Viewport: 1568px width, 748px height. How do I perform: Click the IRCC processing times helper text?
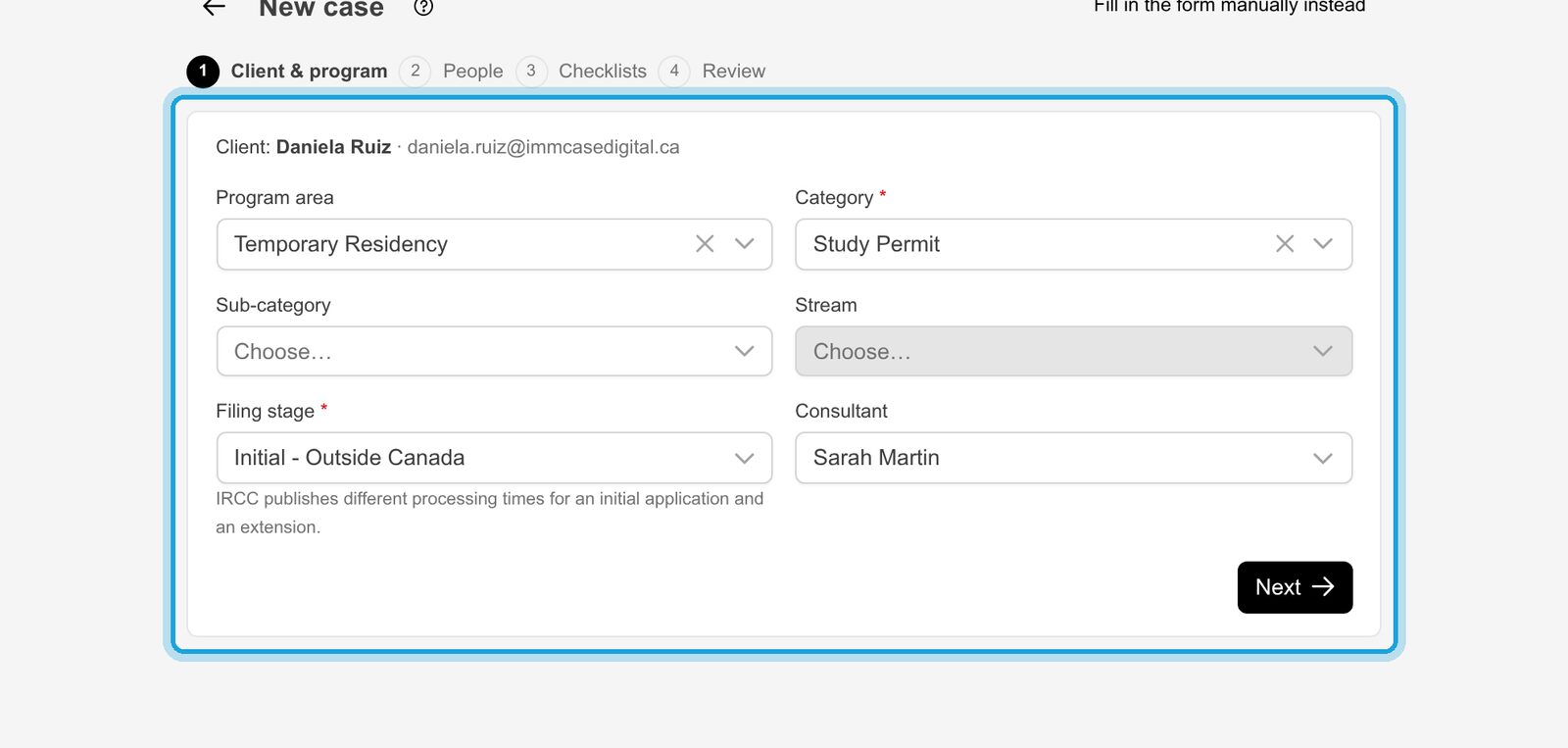(x=490, y=513)
